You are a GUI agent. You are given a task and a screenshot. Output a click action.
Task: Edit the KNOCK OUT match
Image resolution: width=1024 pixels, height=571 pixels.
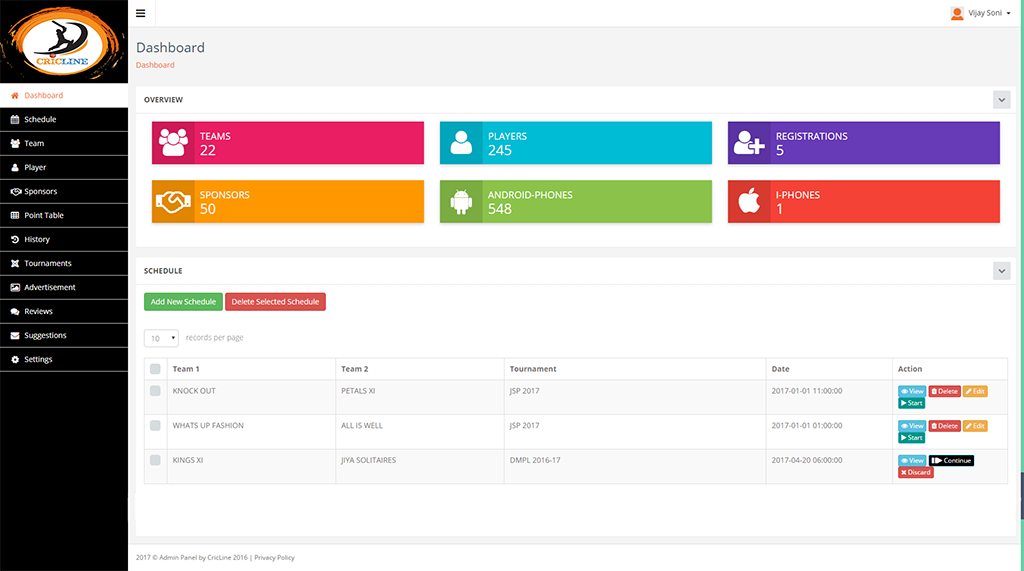tap(975, 391)
